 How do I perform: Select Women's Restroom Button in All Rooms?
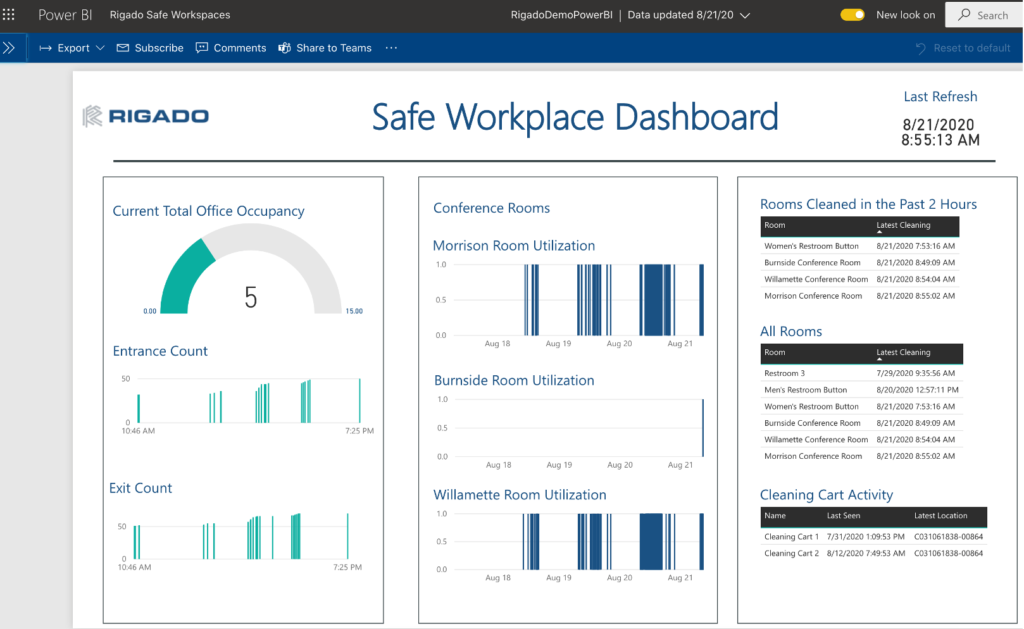pyautogui.click(x=862, y=406)
